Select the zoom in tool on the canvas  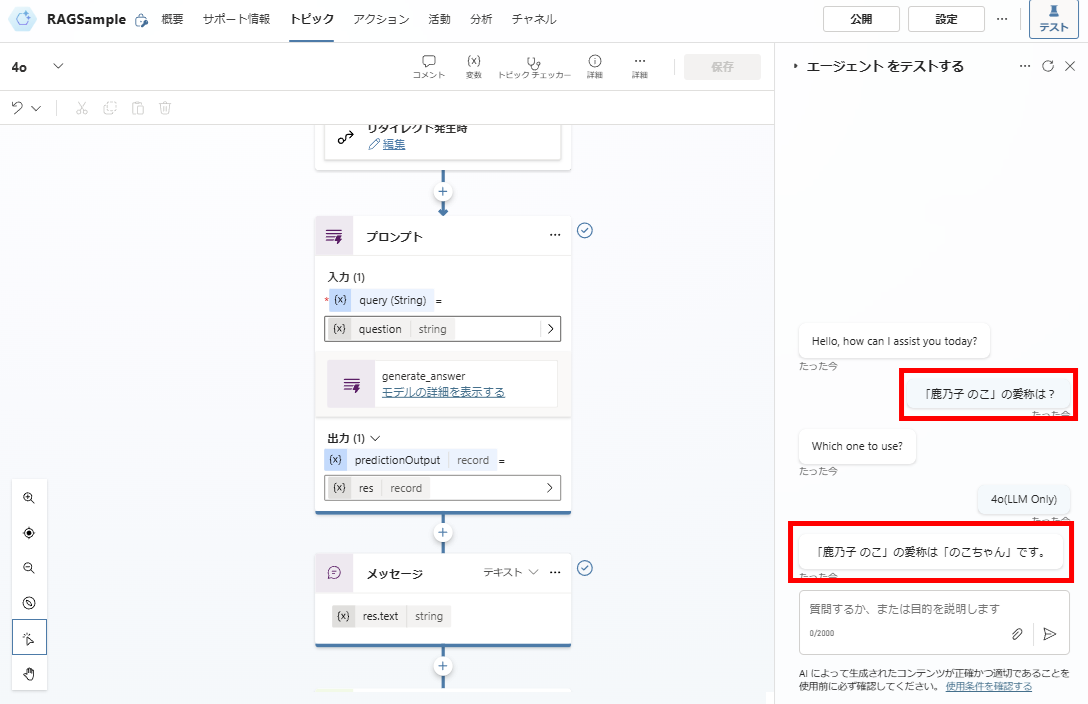tap(29, 497)
